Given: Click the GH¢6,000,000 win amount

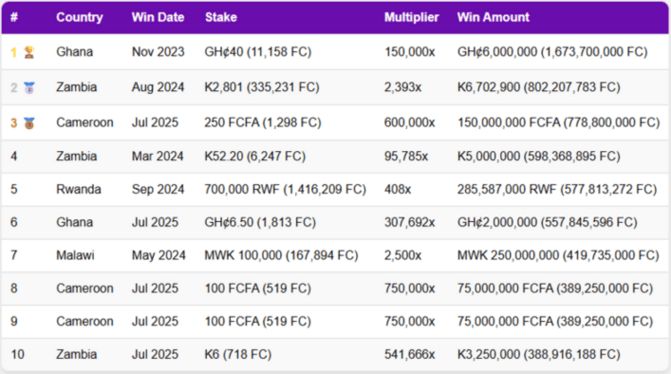Looking at the screenshot, I should point(552,52).
